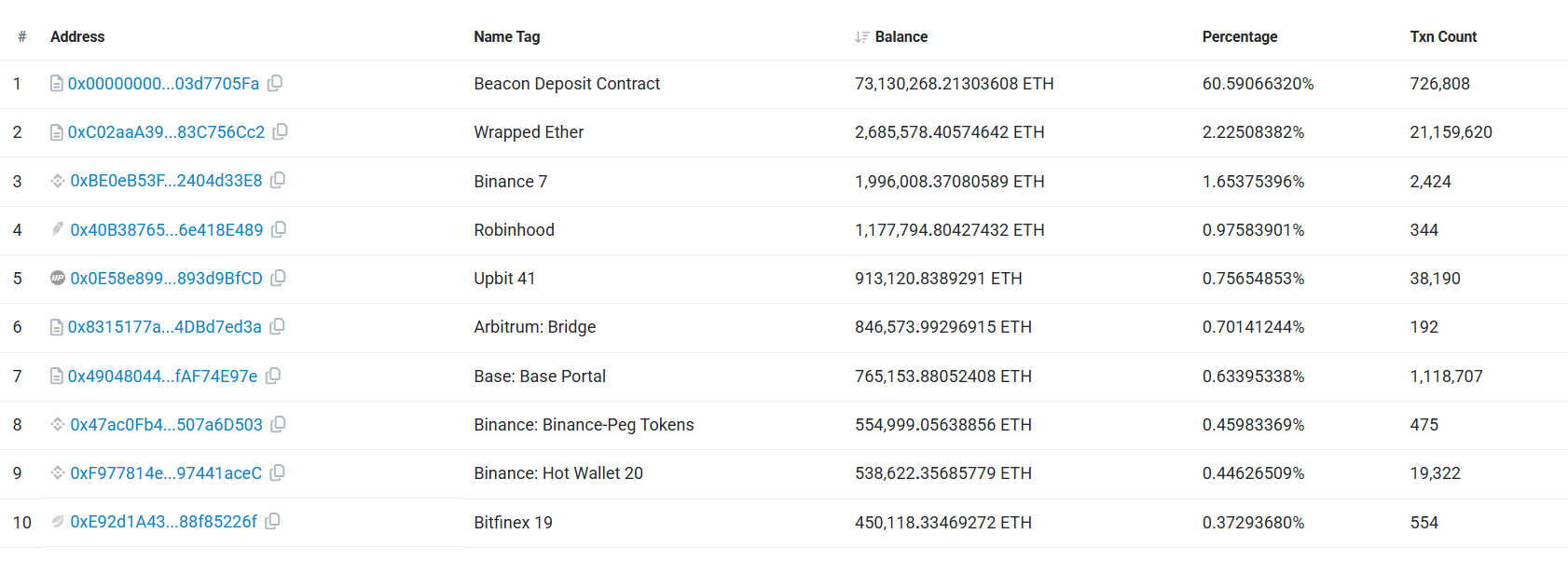Open the Beacon Deposit Contract address link
The image size is (1568, 561).
click(161, 83)
